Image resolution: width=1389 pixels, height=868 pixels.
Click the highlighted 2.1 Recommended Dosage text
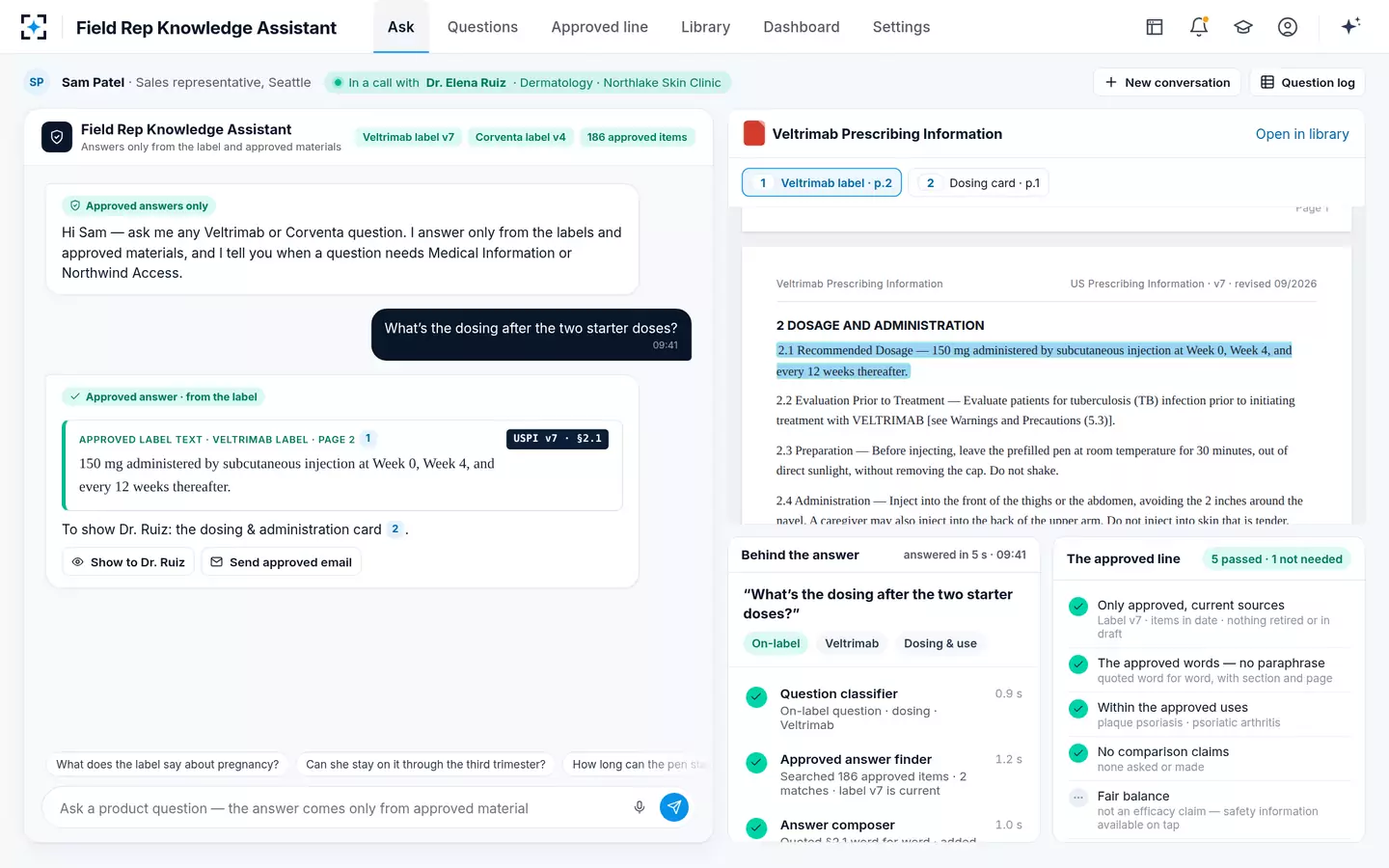click(x=1034, y=361)
